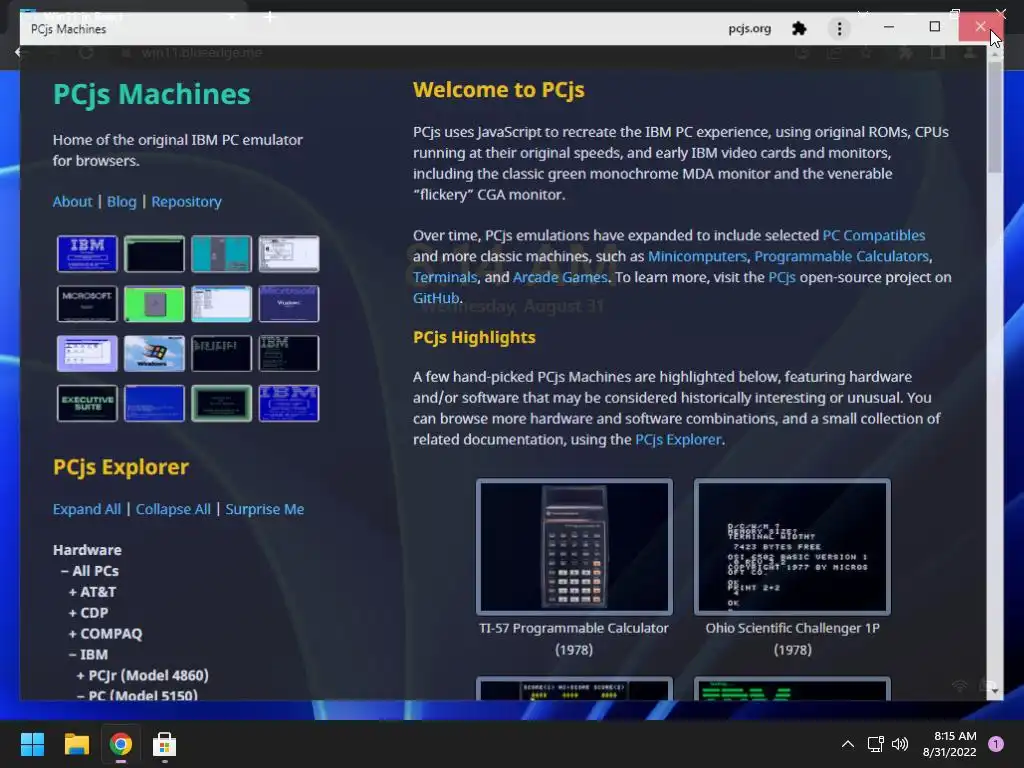Screen dimensions: 1024x768
Task: Switch to Chrome on the taskbar
Action: 121,744
